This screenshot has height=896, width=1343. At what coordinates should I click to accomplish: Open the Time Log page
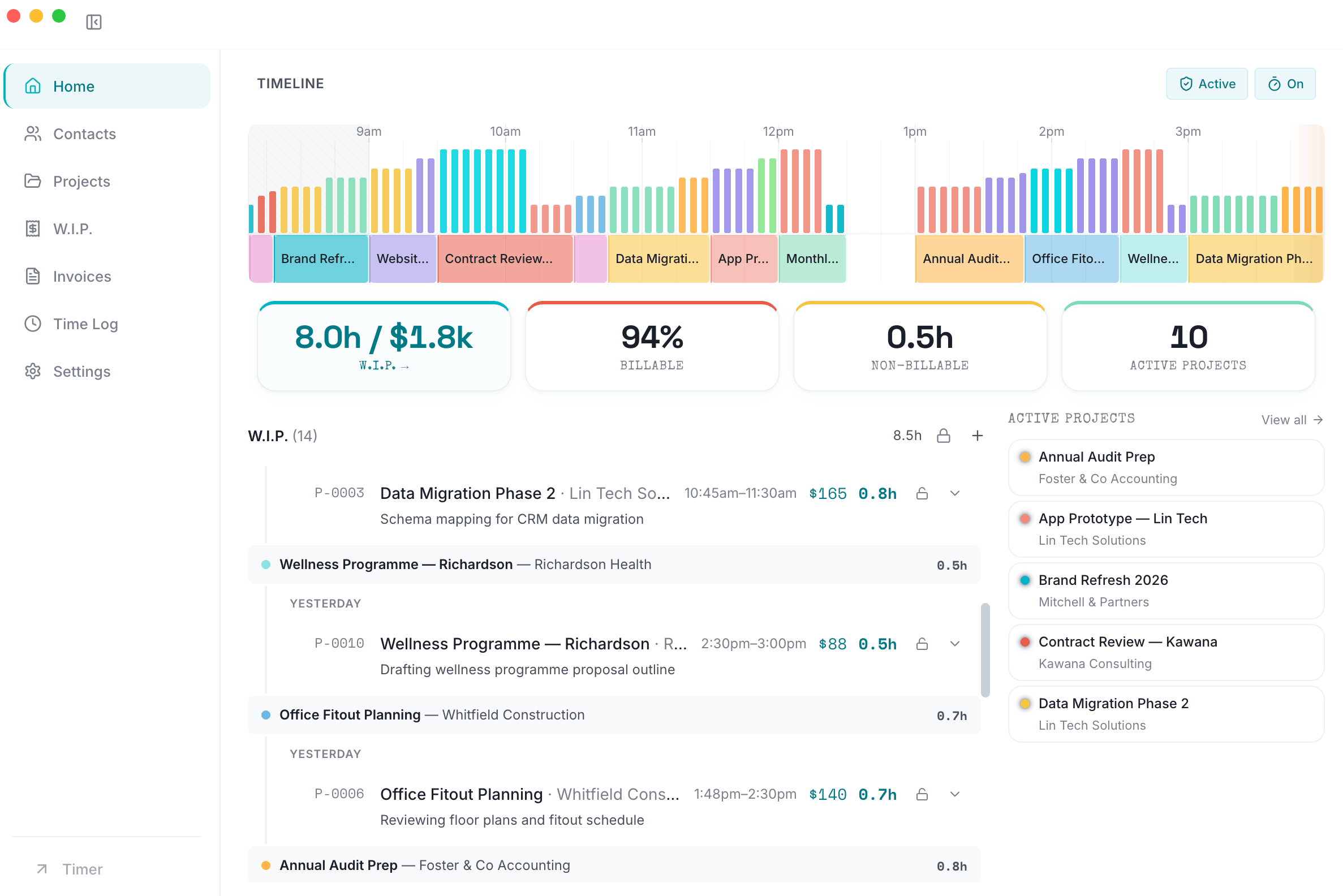[107, 324]
